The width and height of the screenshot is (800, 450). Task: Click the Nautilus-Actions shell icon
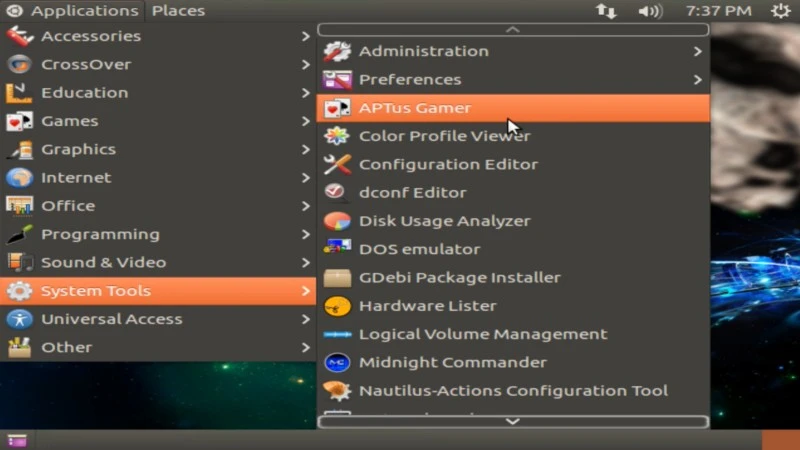point(337,391)
